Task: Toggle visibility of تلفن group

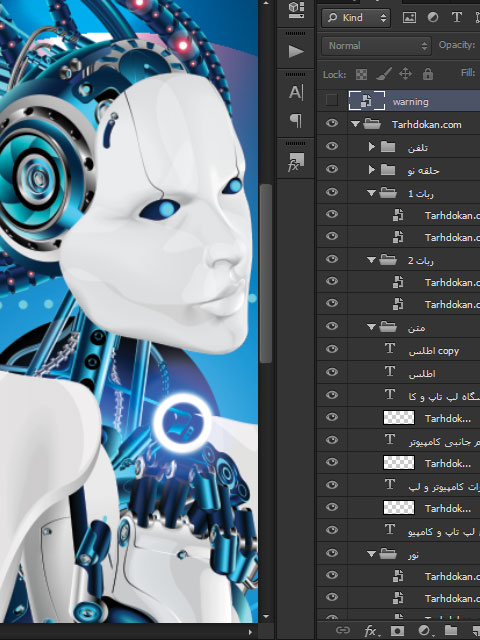Action: [x=332, y=146]
